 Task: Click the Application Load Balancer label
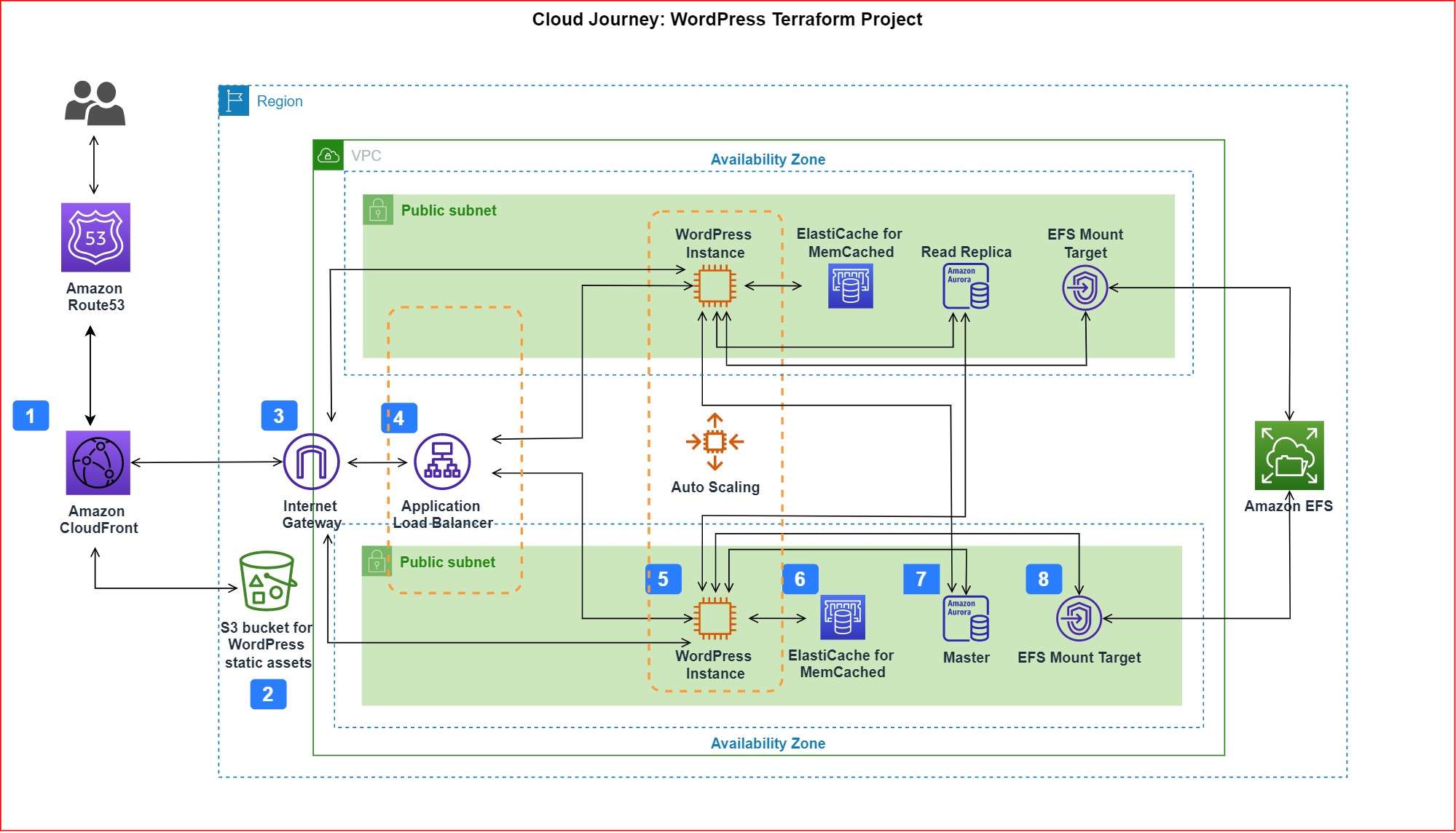pos(442,514)
